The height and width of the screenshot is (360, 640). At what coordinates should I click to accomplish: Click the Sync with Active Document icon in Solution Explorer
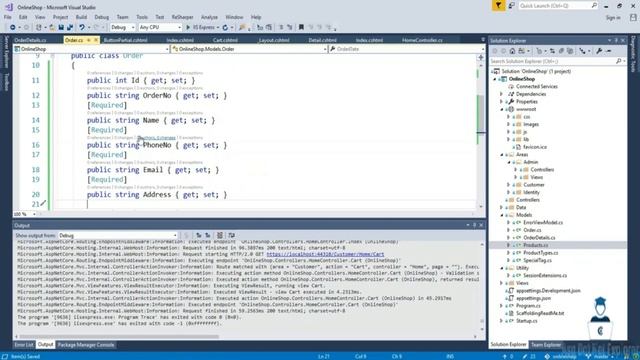point(553,51)
